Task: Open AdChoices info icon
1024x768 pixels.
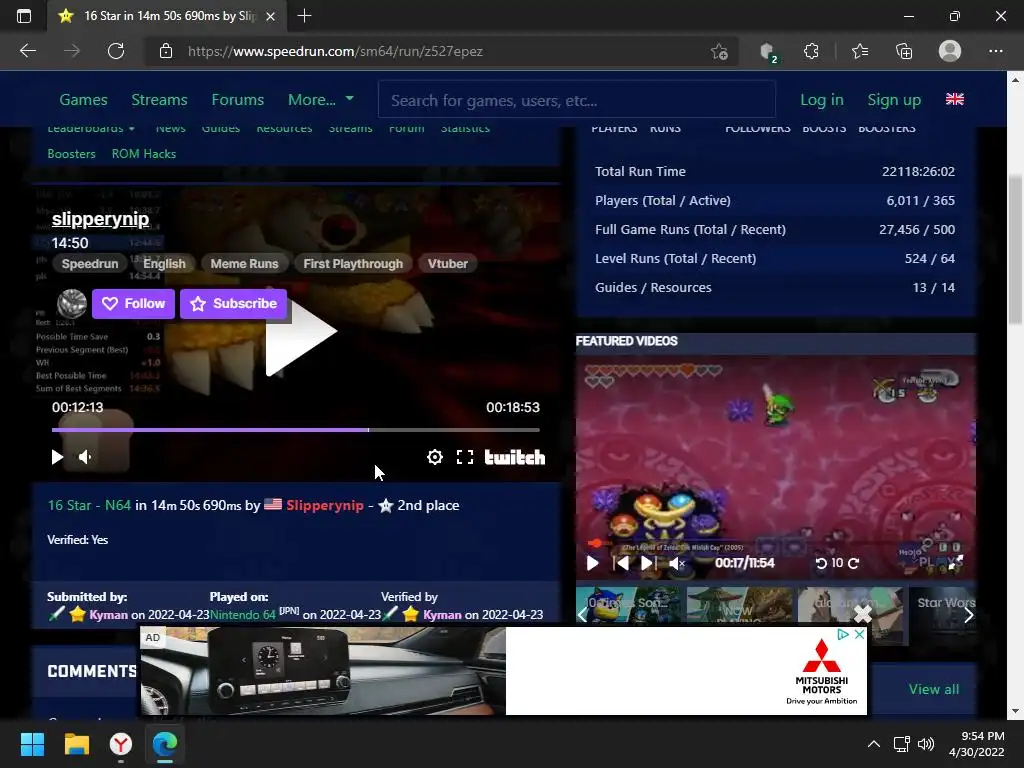Action: point(842,634)
